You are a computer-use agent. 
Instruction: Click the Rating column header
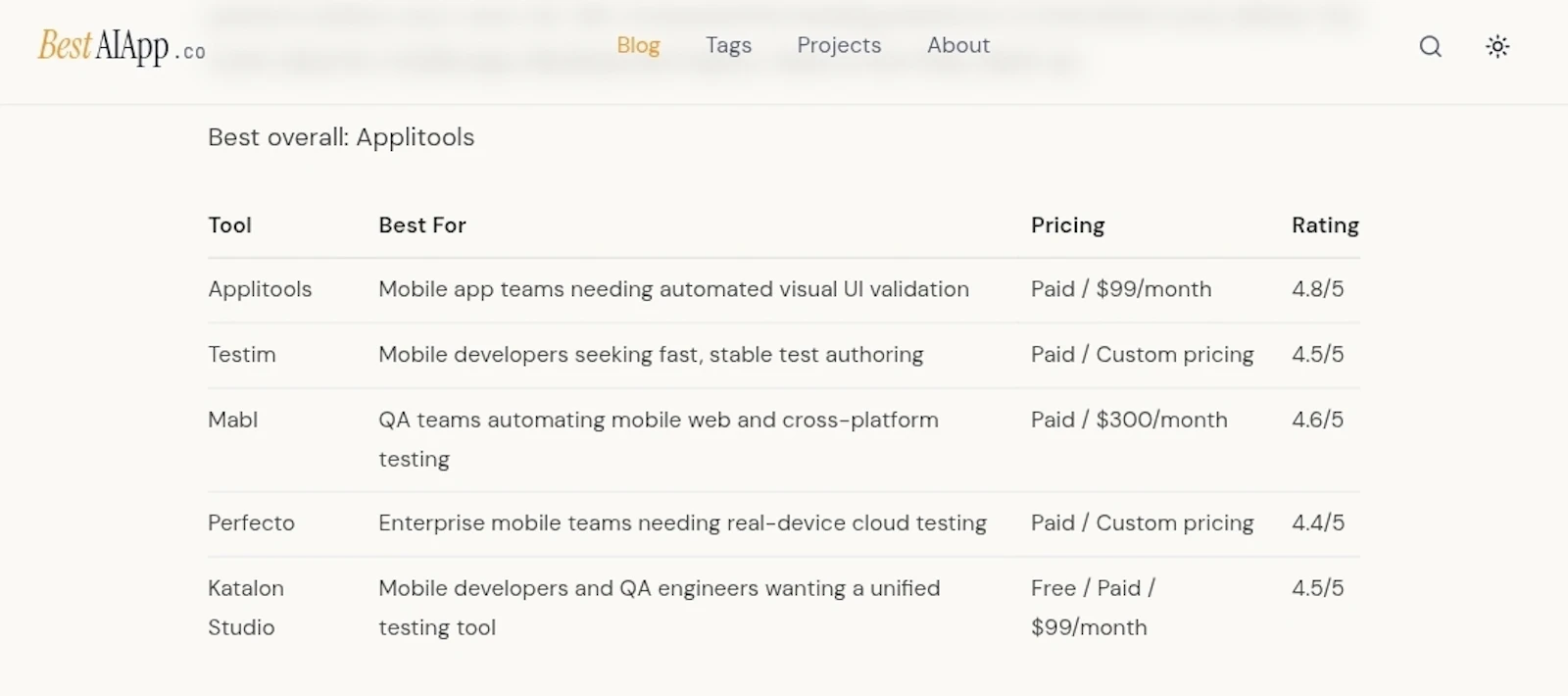(1325, 225)
